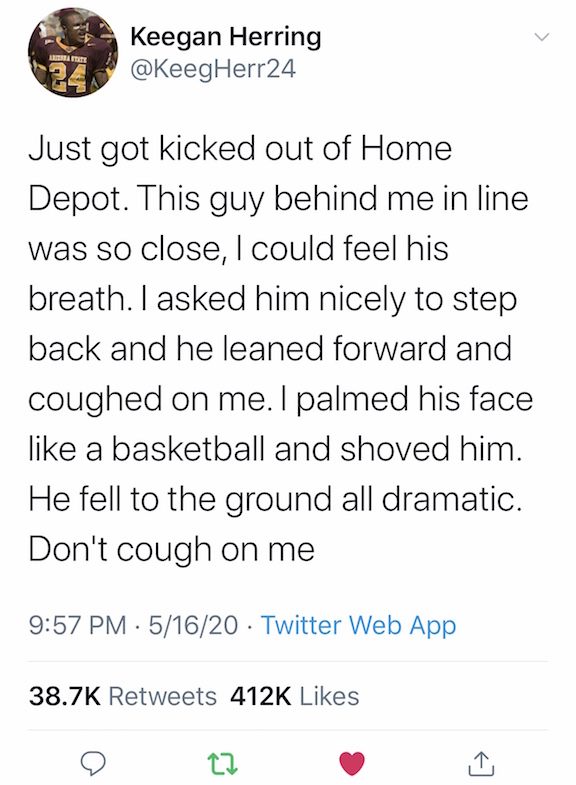Click the 412K like count
This screenshot has width=576, height=785.
click(261, 696)
